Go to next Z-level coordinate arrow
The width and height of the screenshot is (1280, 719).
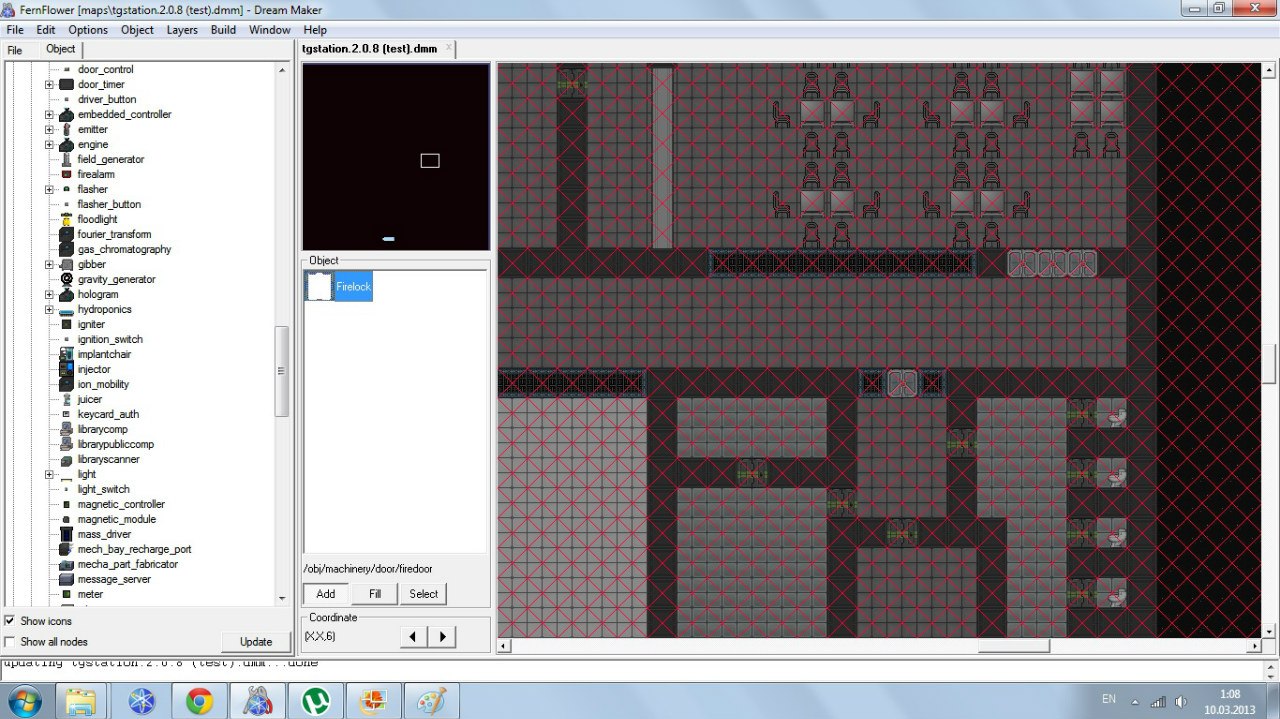tap(442, 636)
